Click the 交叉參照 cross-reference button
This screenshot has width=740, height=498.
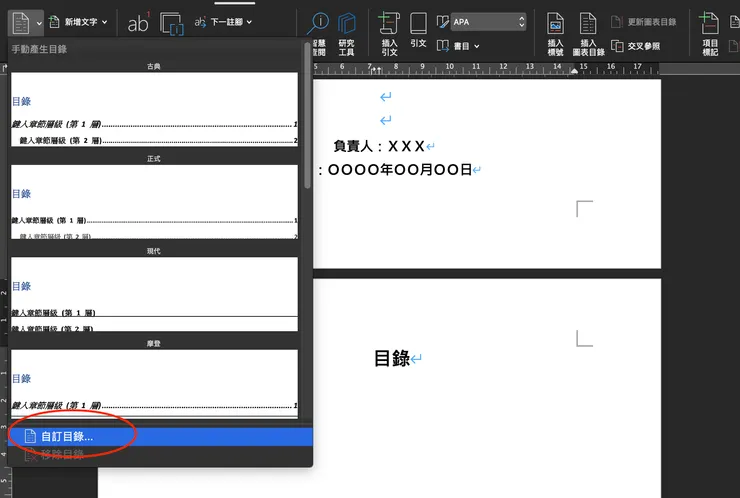point(636,46)
